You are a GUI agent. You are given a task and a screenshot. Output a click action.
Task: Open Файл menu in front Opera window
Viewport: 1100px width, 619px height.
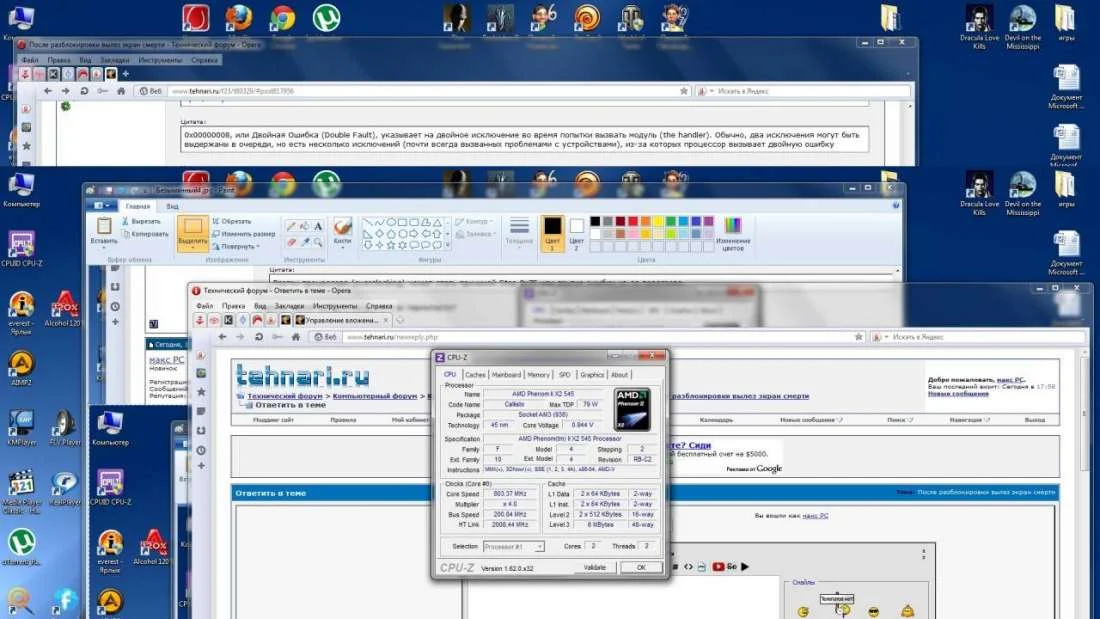pos(204,306)
